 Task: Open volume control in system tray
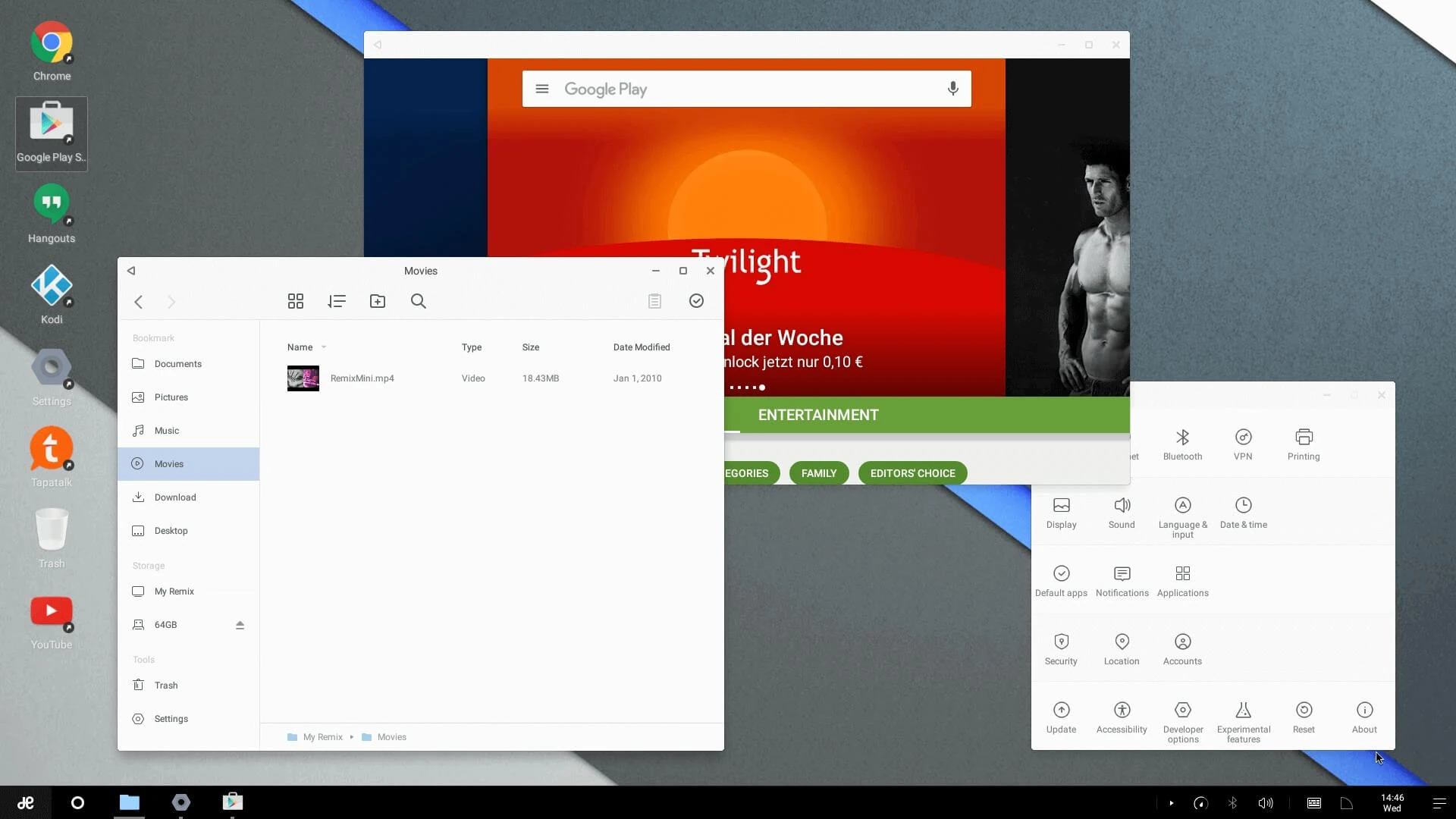(1266, 803)
